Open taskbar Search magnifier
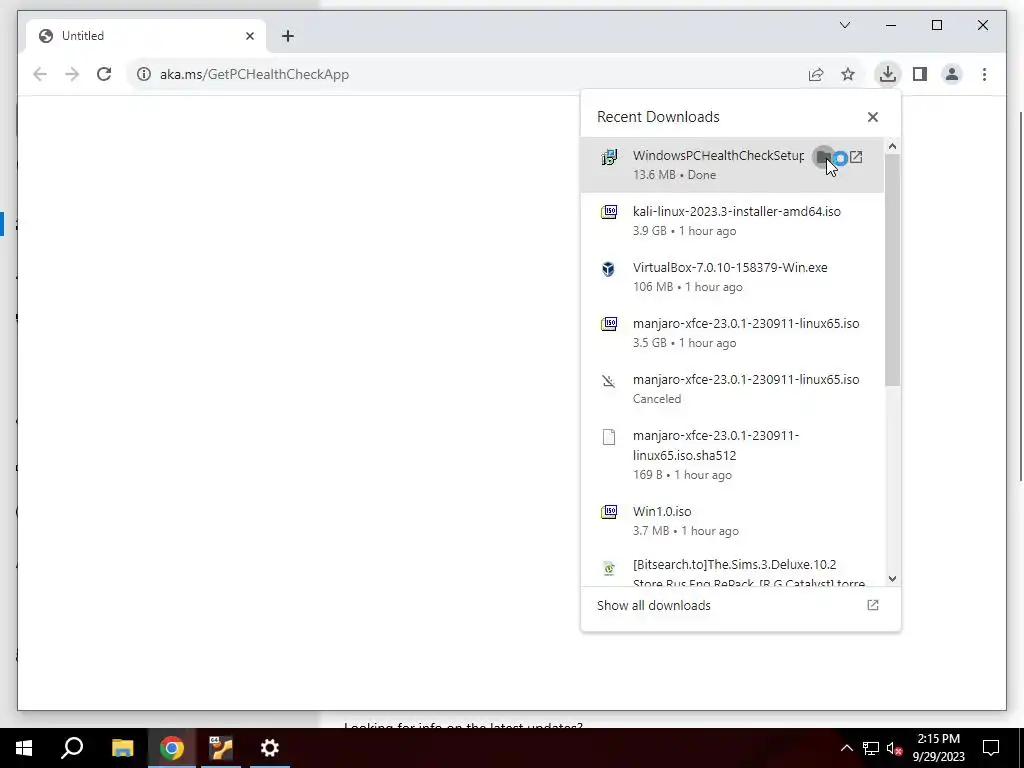 pos(72,748)
